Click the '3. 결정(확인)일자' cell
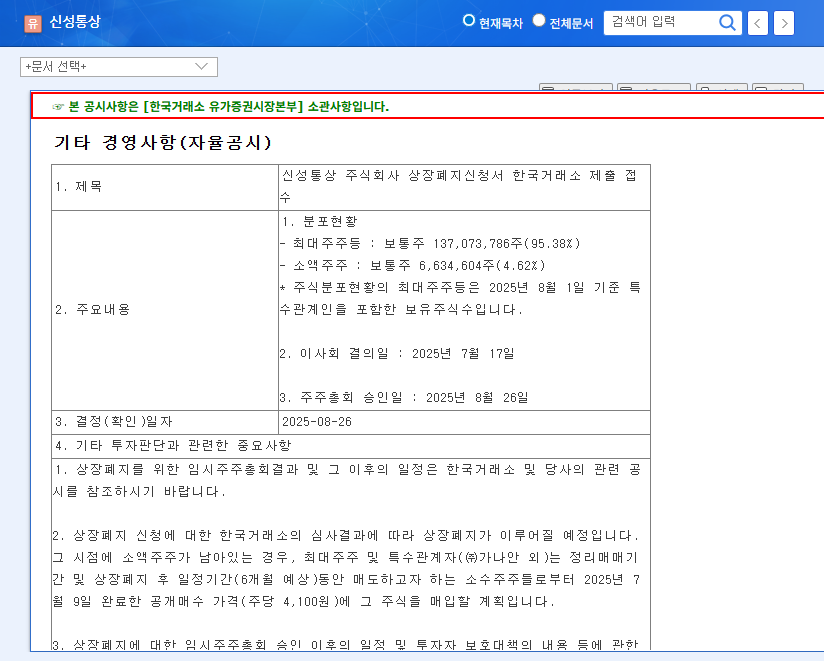Screen dimensions: 824x661 pyautogui.click(x=165, y=422)
